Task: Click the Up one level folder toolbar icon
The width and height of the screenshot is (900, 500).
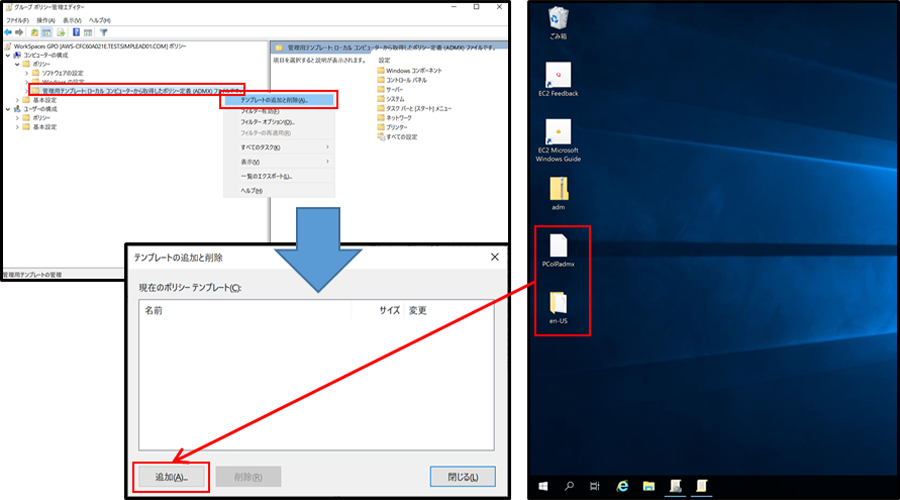Action: [34, 33]
